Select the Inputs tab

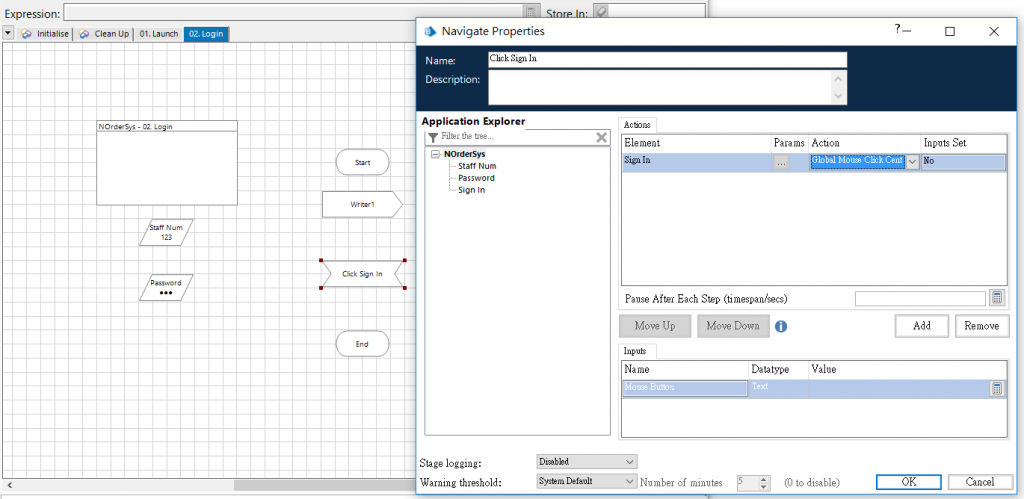(635, 351)
